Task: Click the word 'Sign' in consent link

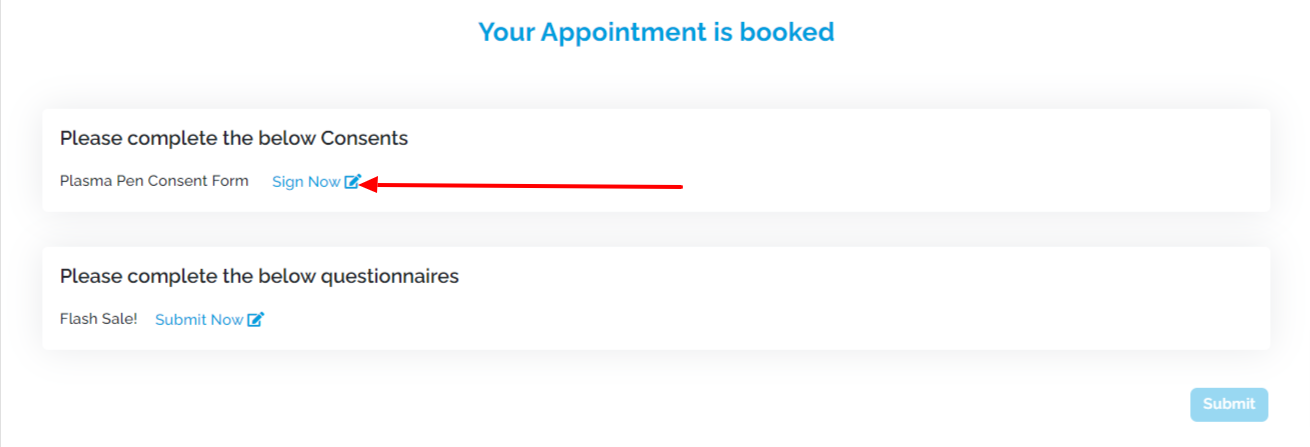Action: click(288, 182)
